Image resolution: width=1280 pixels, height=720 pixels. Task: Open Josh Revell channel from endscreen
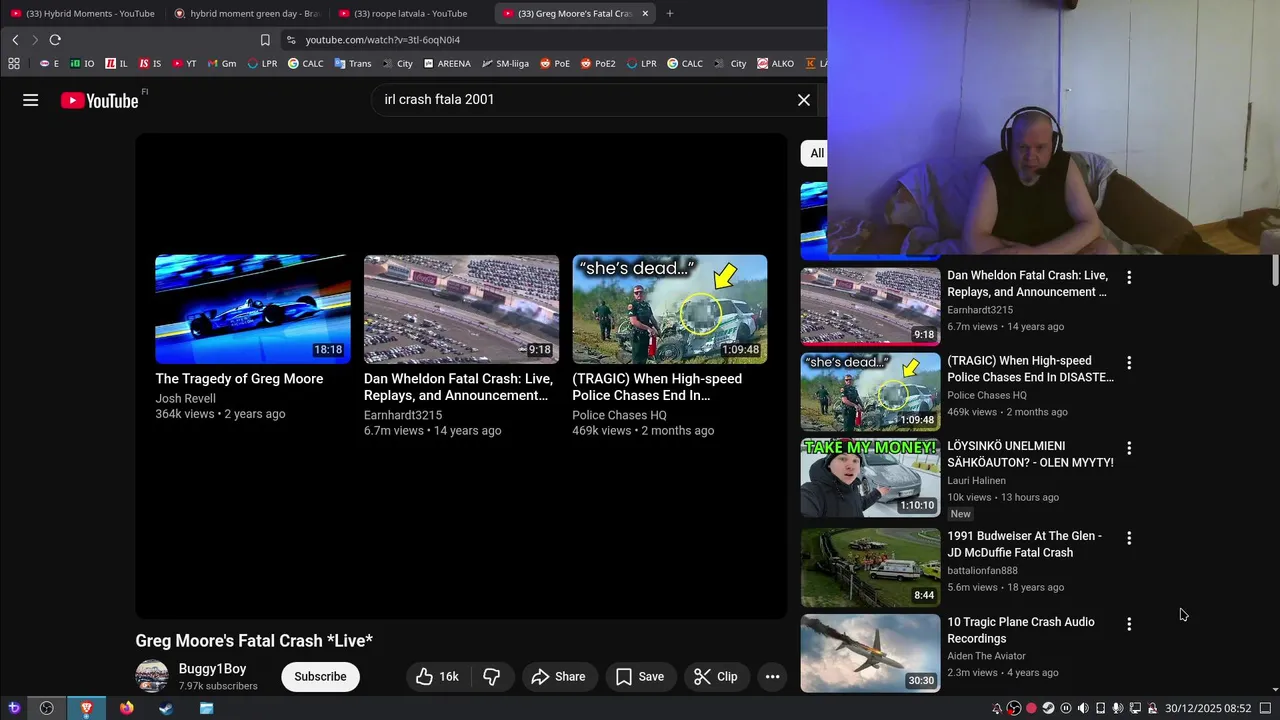pos(185,398)
